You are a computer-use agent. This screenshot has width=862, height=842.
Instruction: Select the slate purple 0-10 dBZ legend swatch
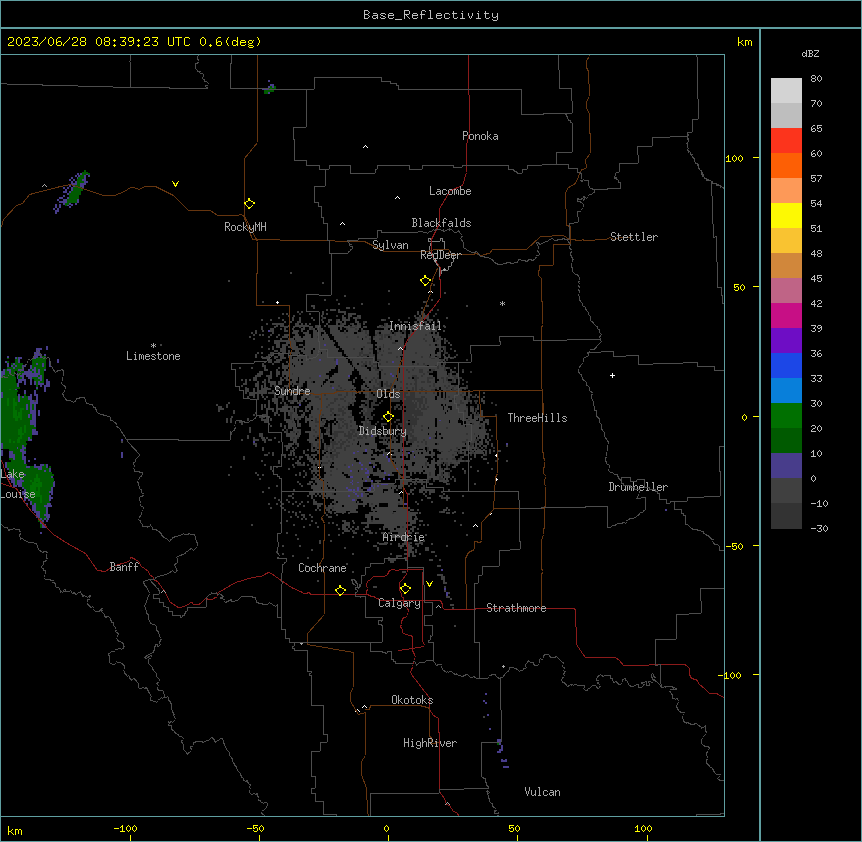click(x=786, y=466)
